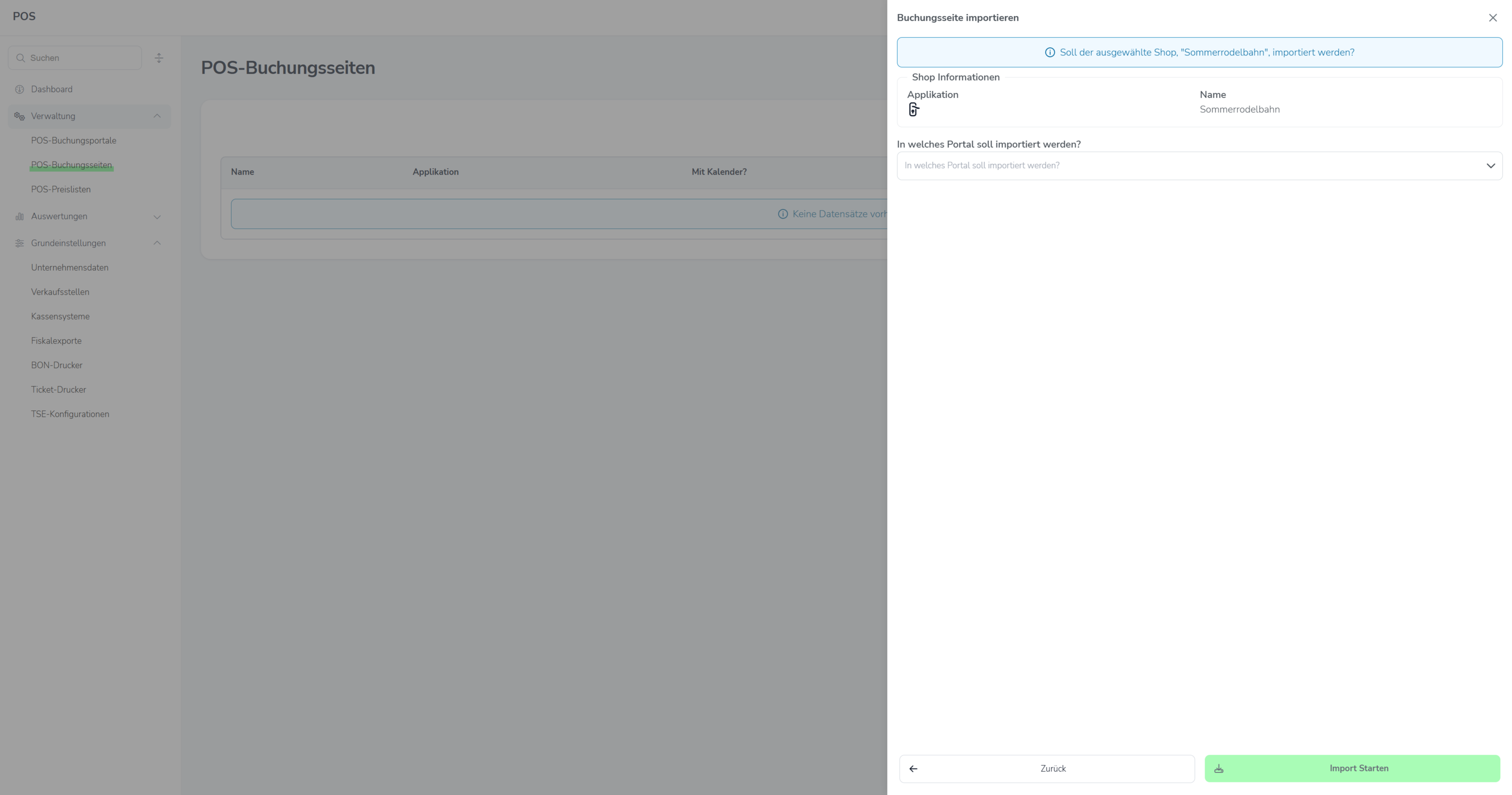Open Ticket-Drucker settings
The image size is (1512, 795).
[58, 390]
